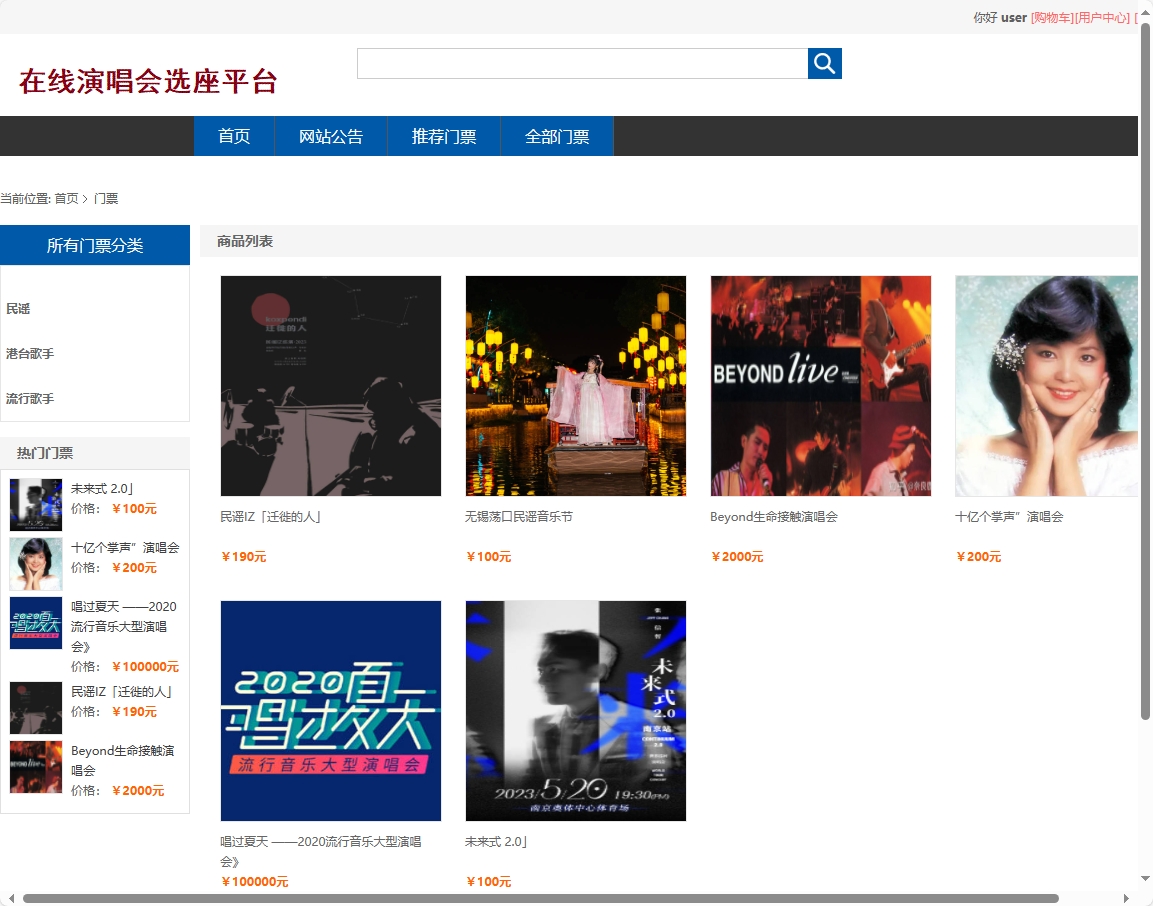
Task: Open the 无锡荡口民谣音乐节 poster
Action: click(x=575, y=386)
